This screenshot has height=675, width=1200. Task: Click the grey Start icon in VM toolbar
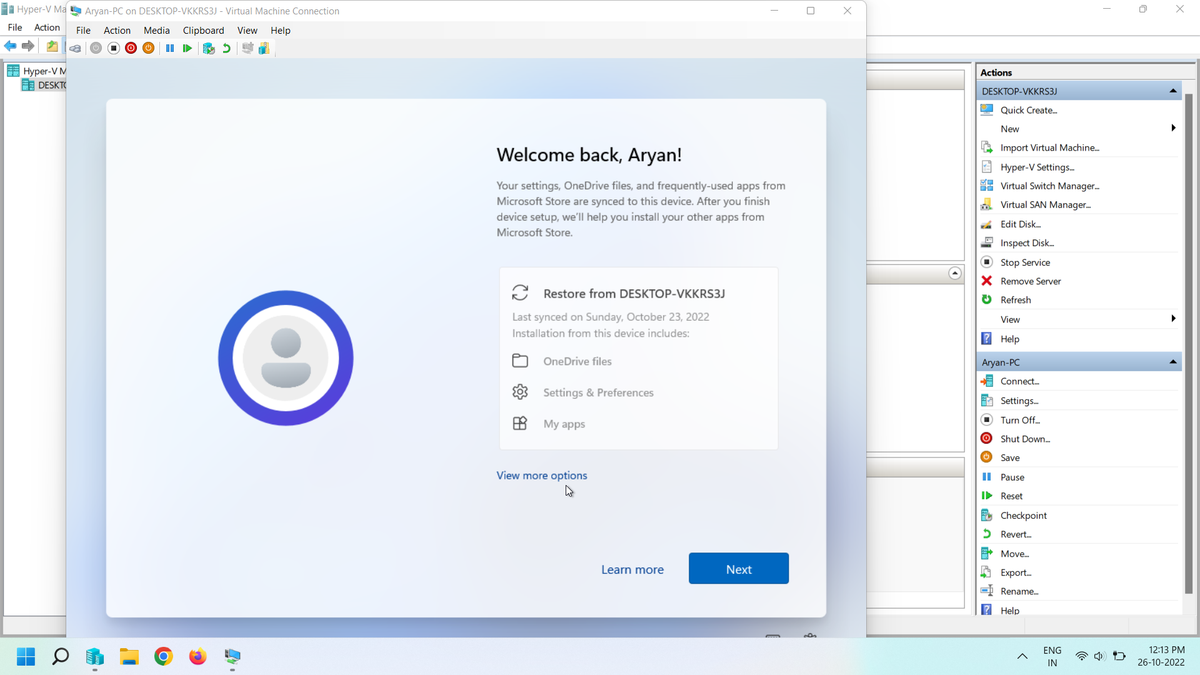(96, 48)
